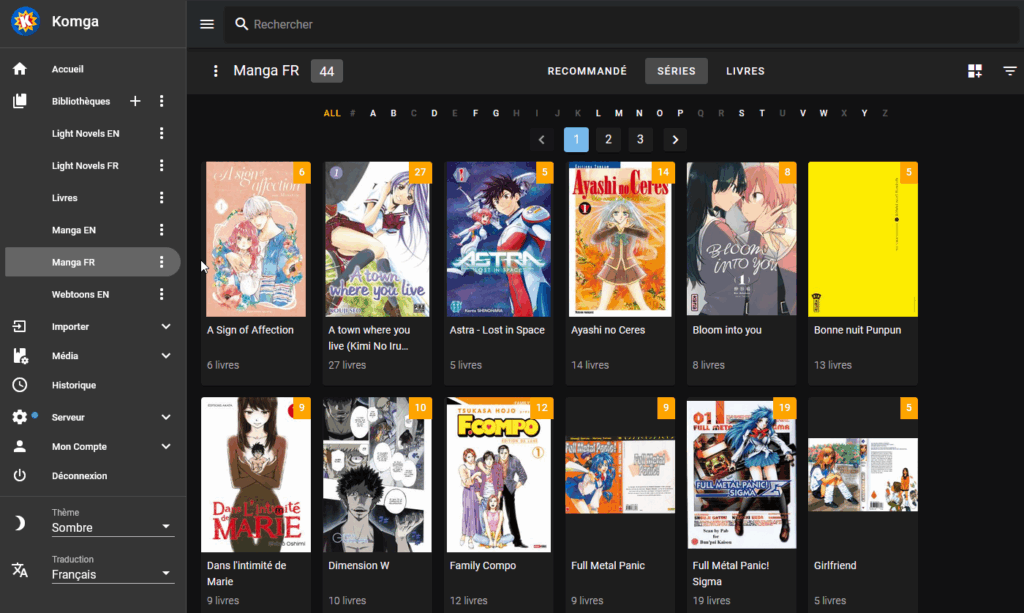Click the Importer icon in sidebar

(20, 326)
